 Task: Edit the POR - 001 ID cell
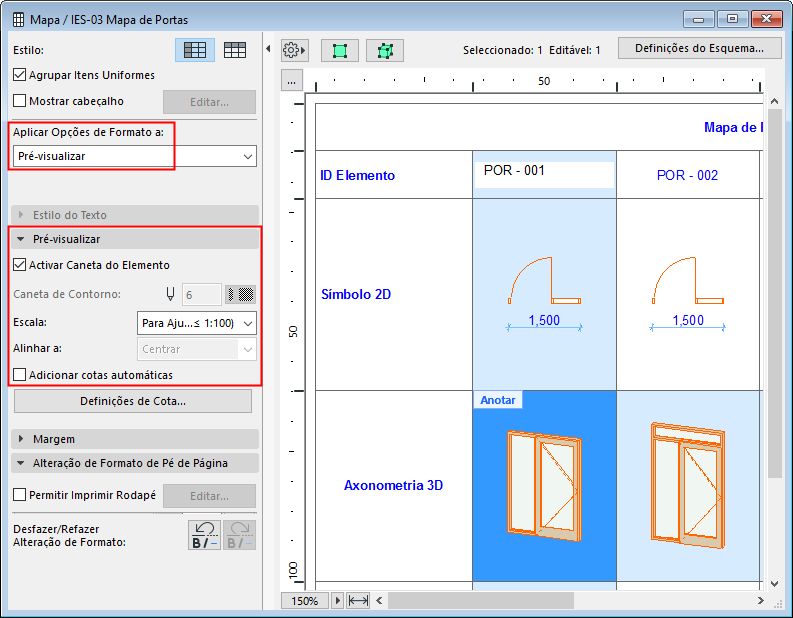544,175
